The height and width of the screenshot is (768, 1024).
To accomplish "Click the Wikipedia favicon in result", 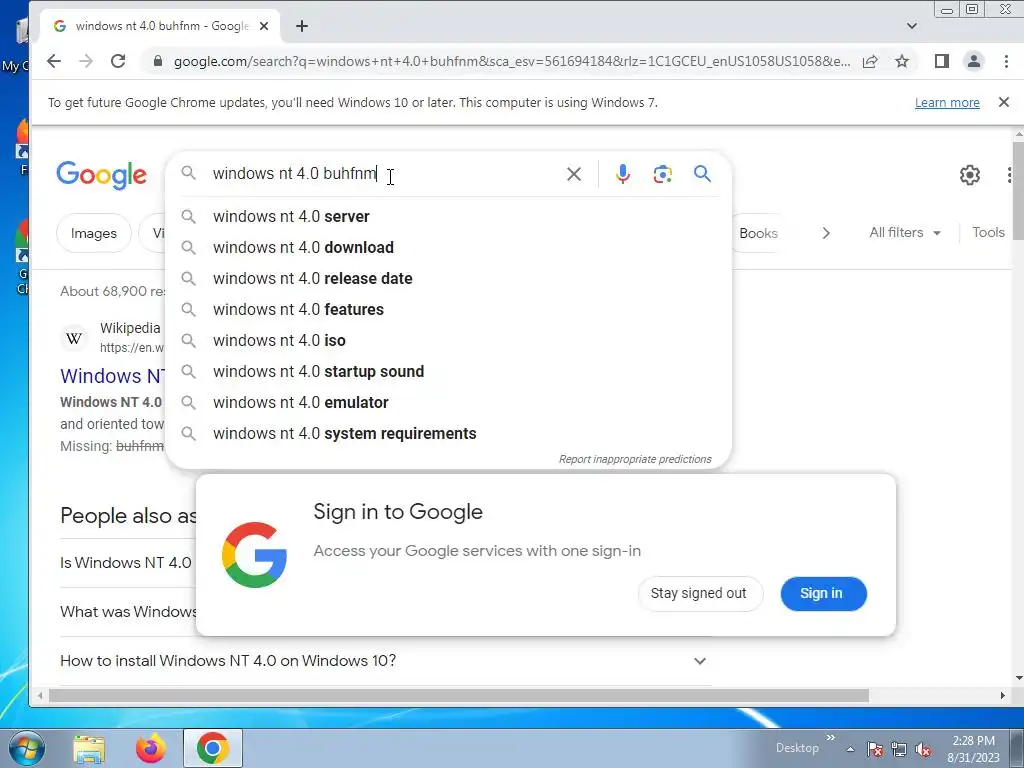I will point(74,338).
